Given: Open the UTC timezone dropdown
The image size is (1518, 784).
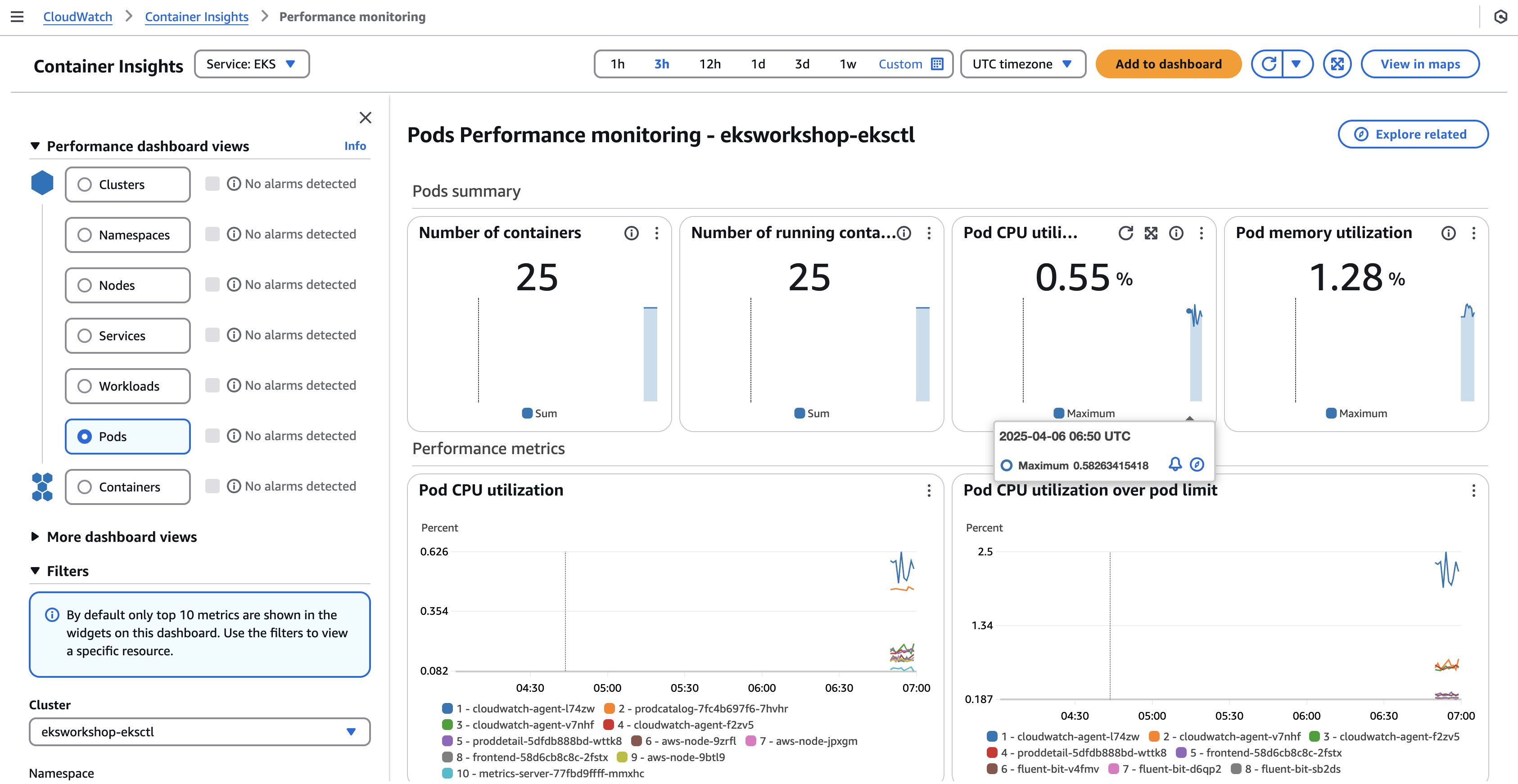Looking at the screenshot, I should coord(1022,63).
